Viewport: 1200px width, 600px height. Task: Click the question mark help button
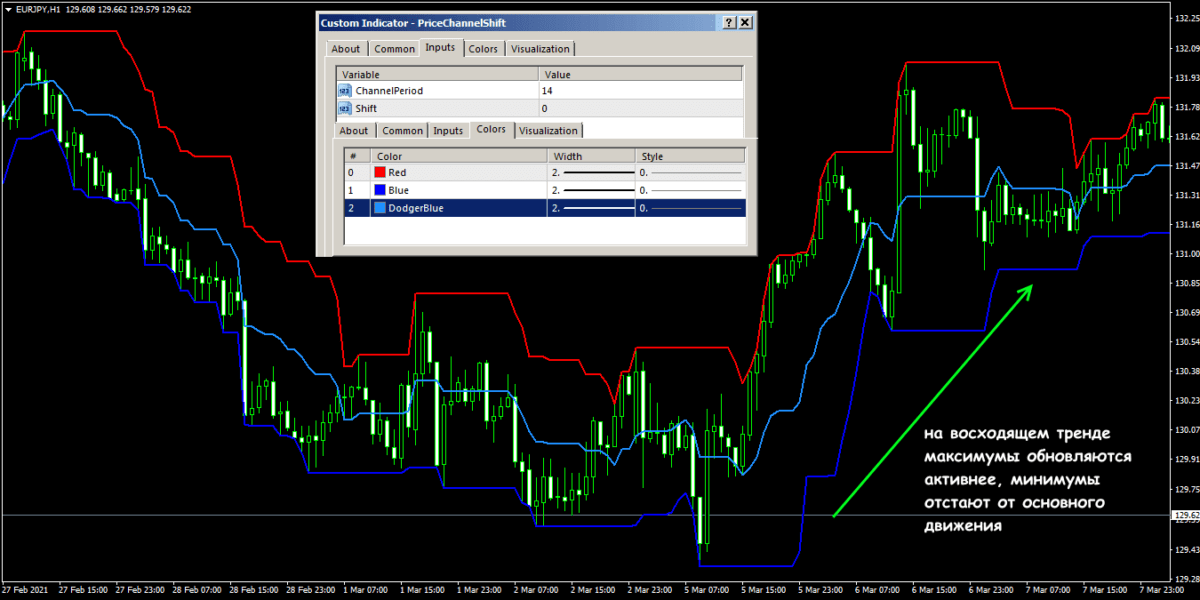(x=730, y=22)
